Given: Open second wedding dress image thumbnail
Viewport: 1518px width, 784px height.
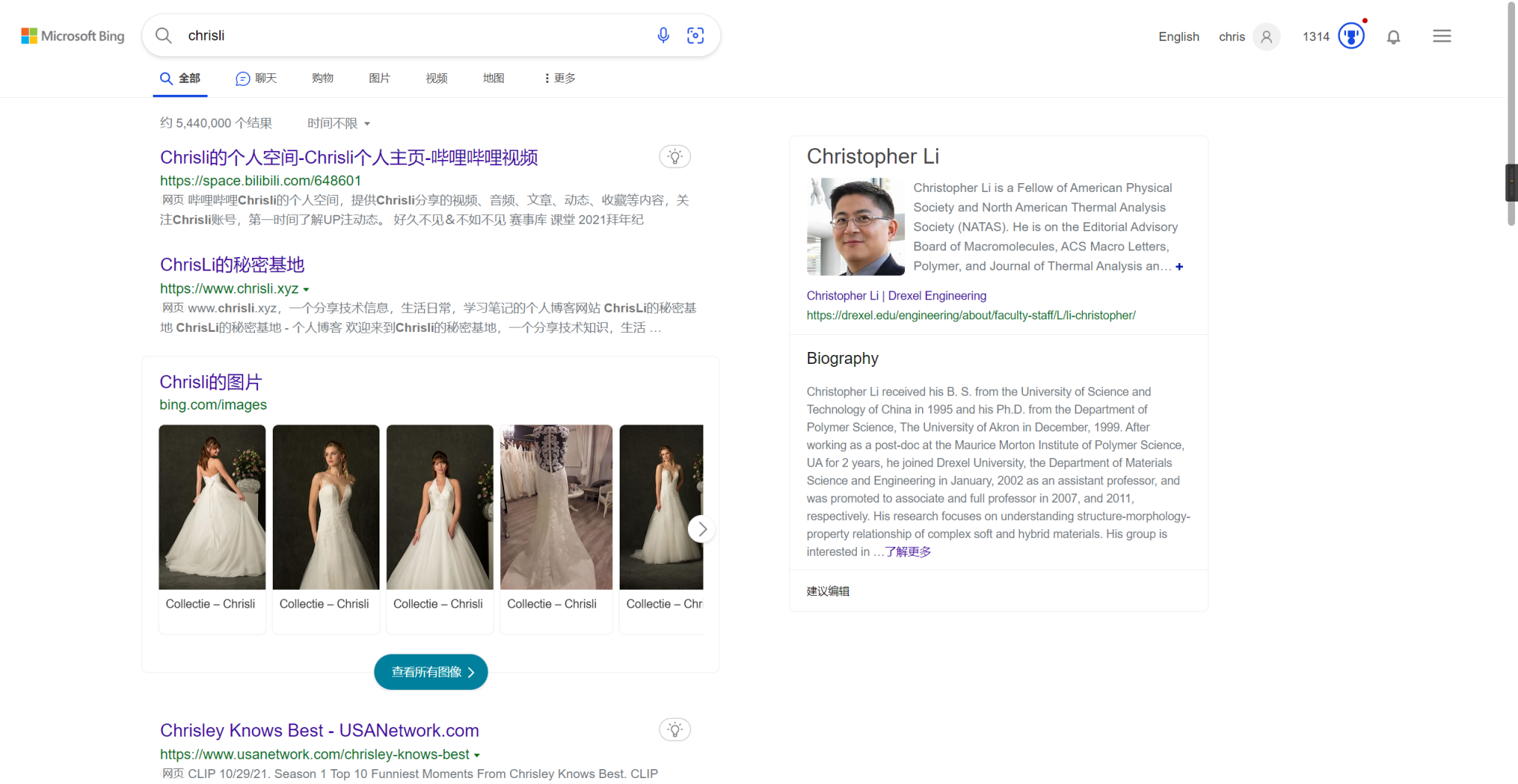Looking at the screenshot, I should pos(326,507).
